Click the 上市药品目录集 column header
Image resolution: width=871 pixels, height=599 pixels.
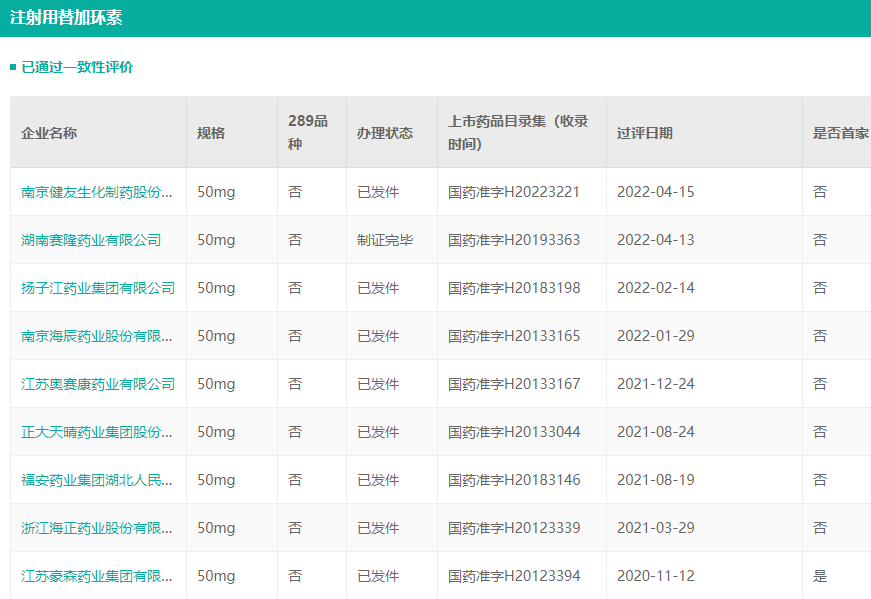coord(518,132)
